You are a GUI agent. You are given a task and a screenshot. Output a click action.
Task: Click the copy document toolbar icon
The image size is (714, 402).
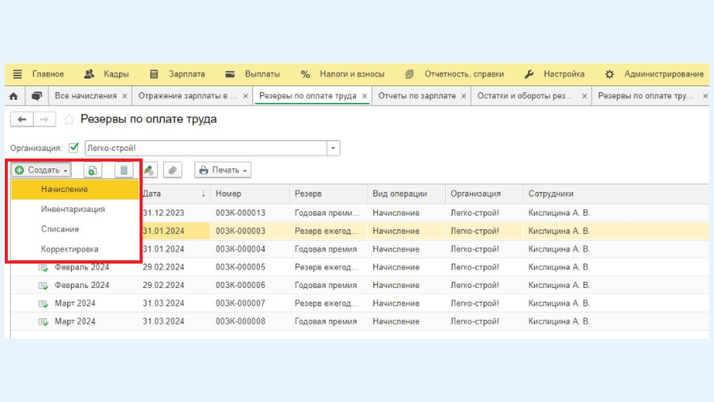pos(93,171)
